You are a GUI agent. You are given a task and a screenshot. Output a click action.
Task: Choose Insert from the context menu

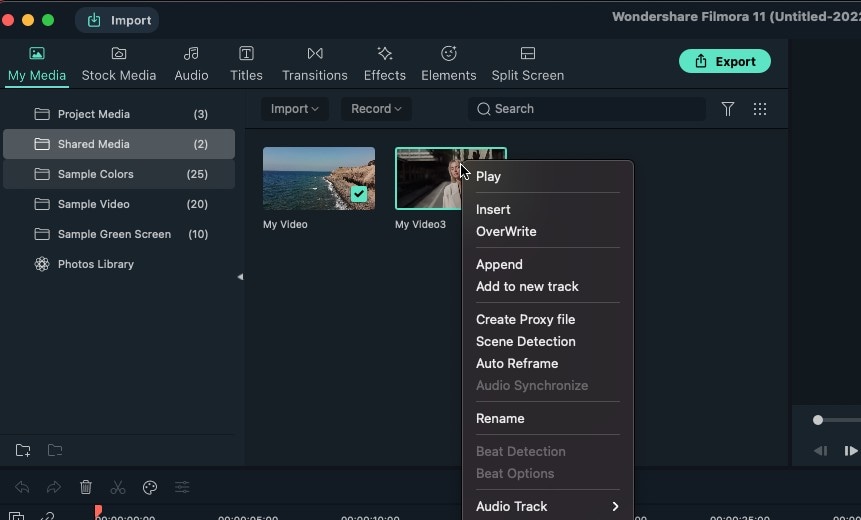tap(493, 209)
